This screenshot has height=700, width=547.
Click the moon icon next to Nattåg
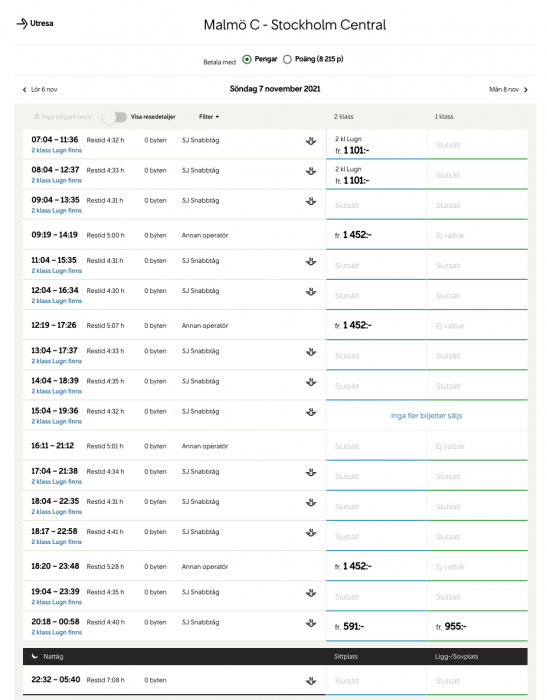tap(35, 656)
